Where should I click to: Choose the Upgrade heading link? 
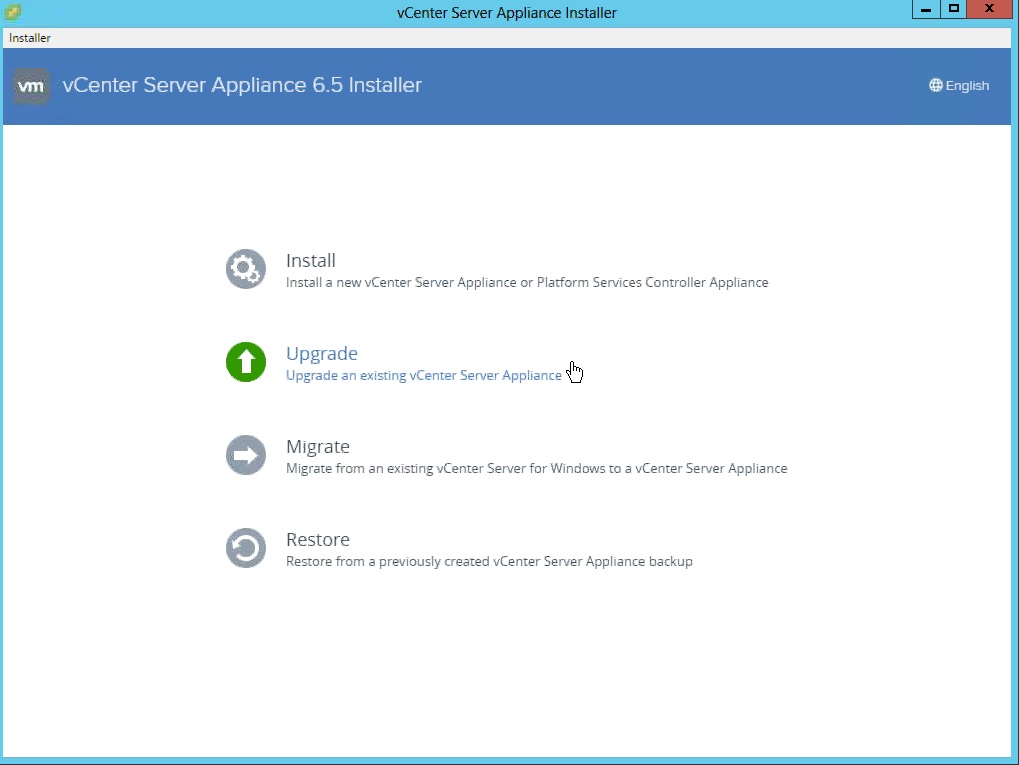coord(321,354)
